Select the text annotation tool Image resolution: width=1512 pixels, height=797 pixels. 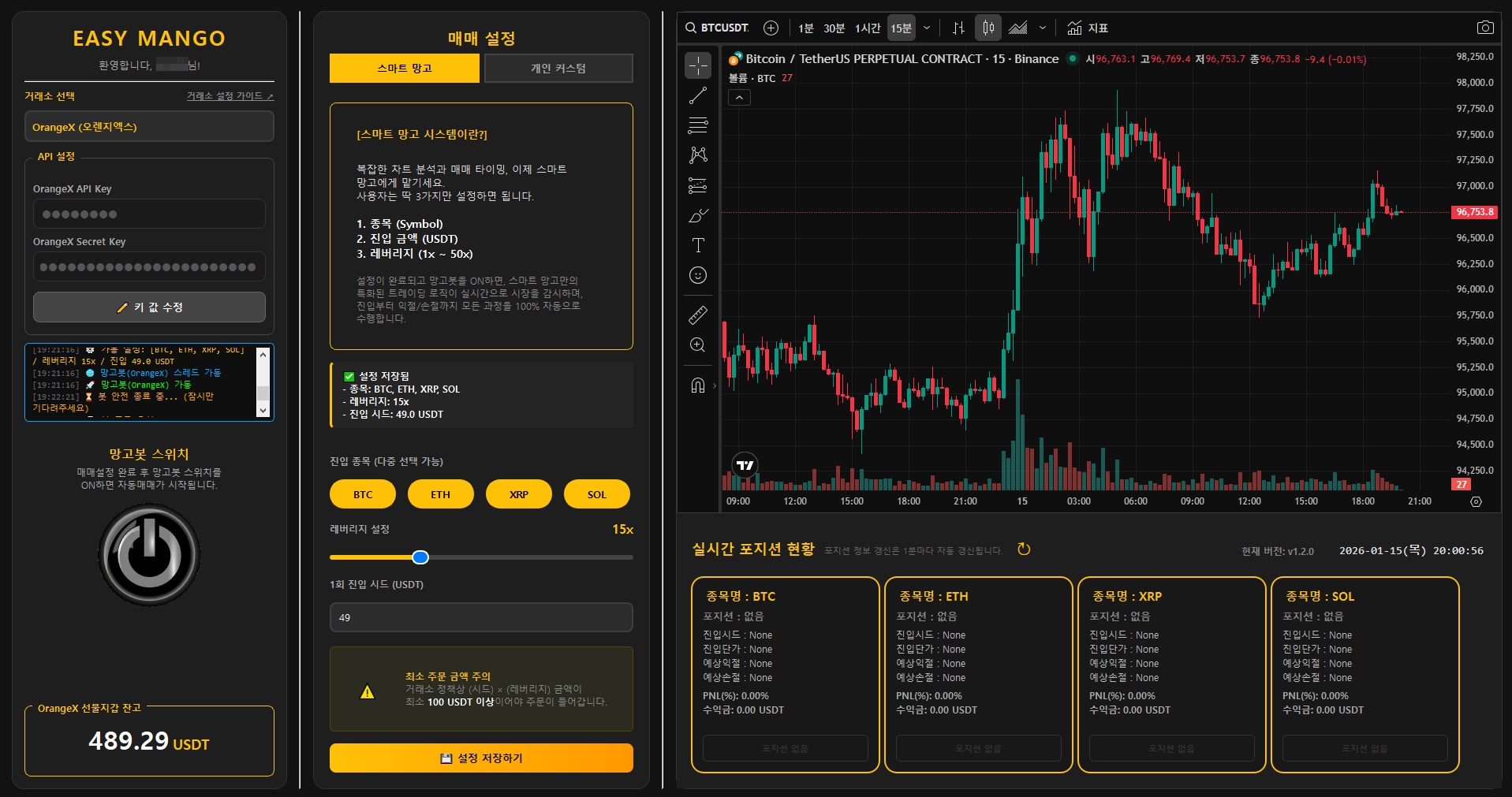point(698,245)
